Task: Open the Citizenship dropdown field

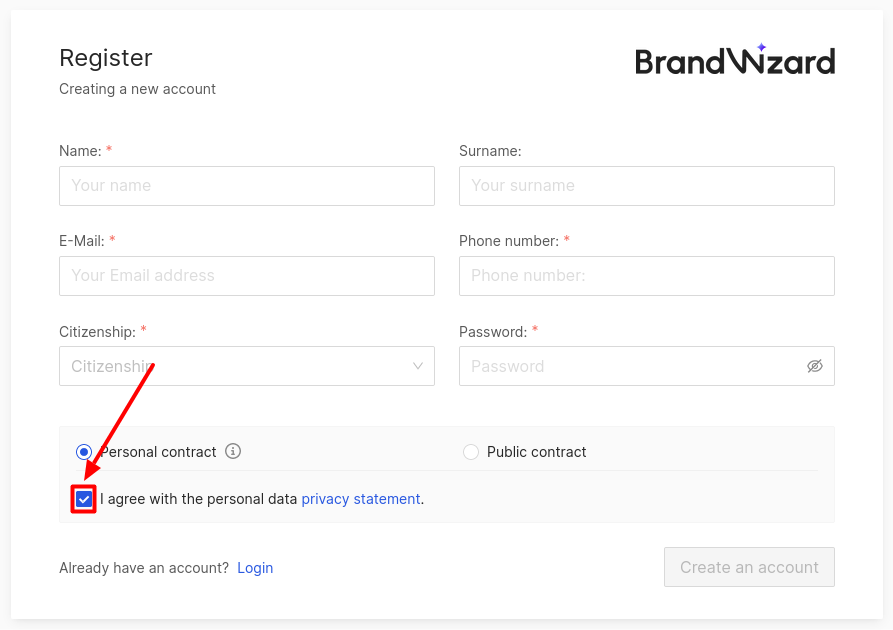Action: click(x=247, y=366)
